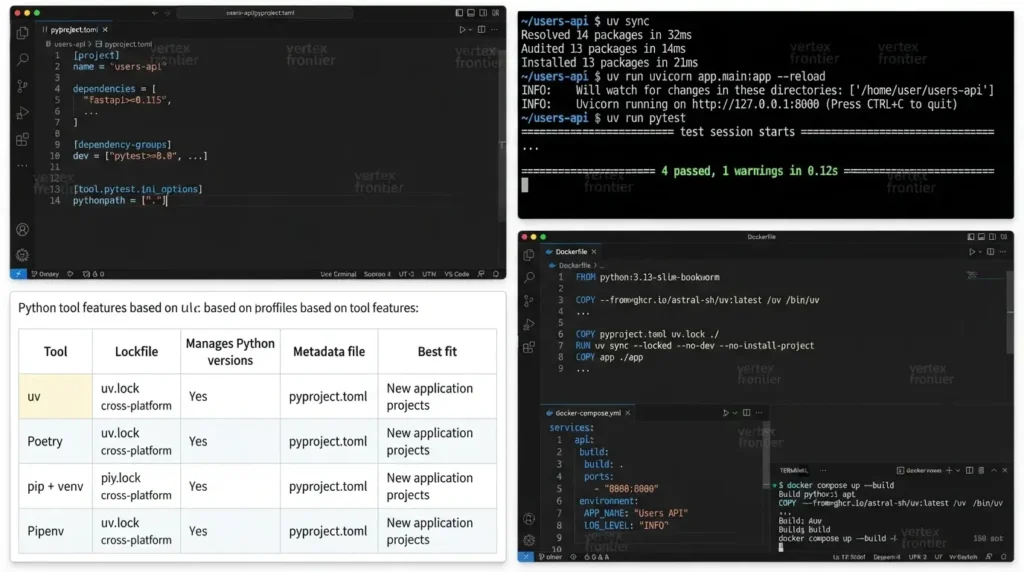The image size is (1024, 572).
Task: Open Search in the Dockerfile window
Action: [x=529, y=278]
